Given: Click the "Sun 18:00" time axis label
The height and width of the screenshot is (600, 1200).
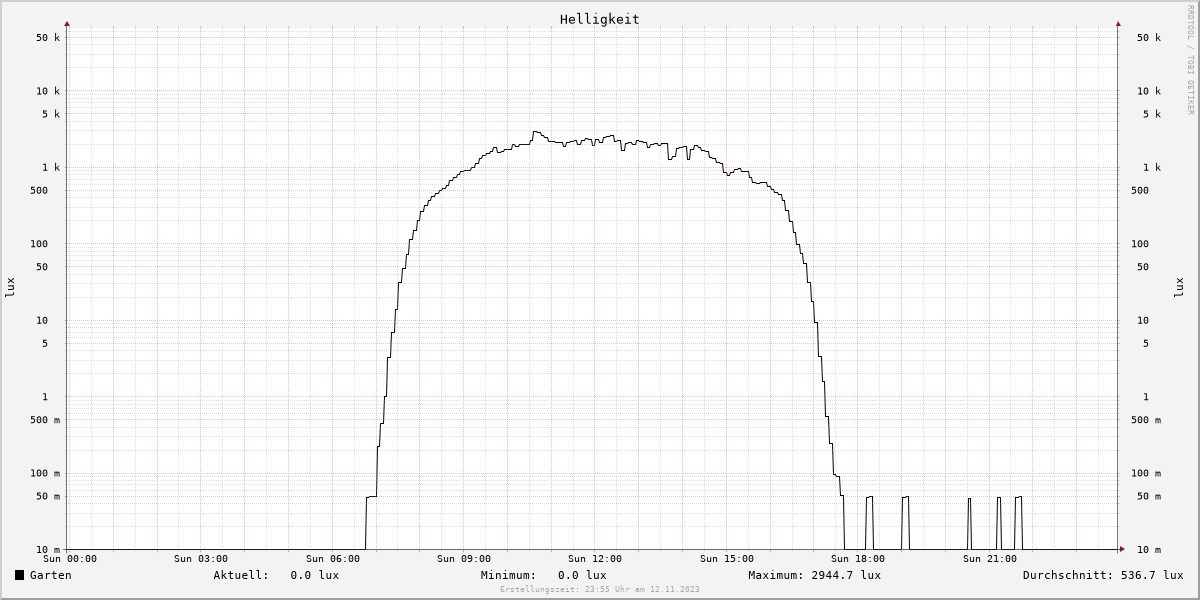Looking at the screenshot, I should [858, 559].
